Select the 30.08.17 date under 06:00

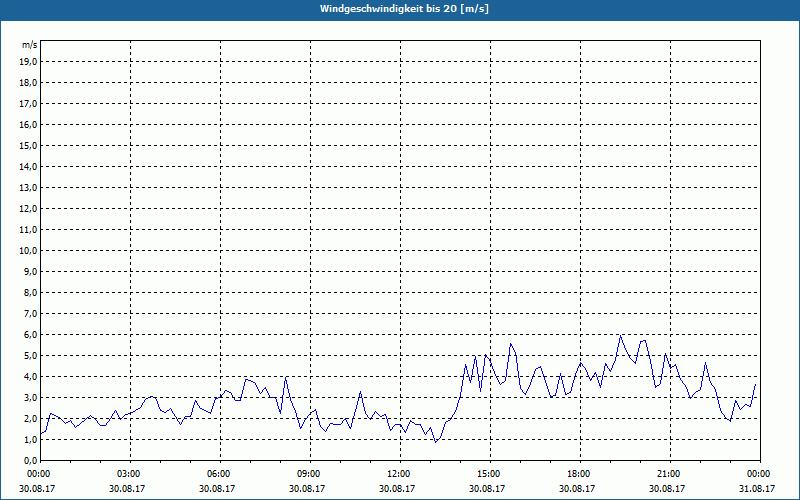coord(217,488)
